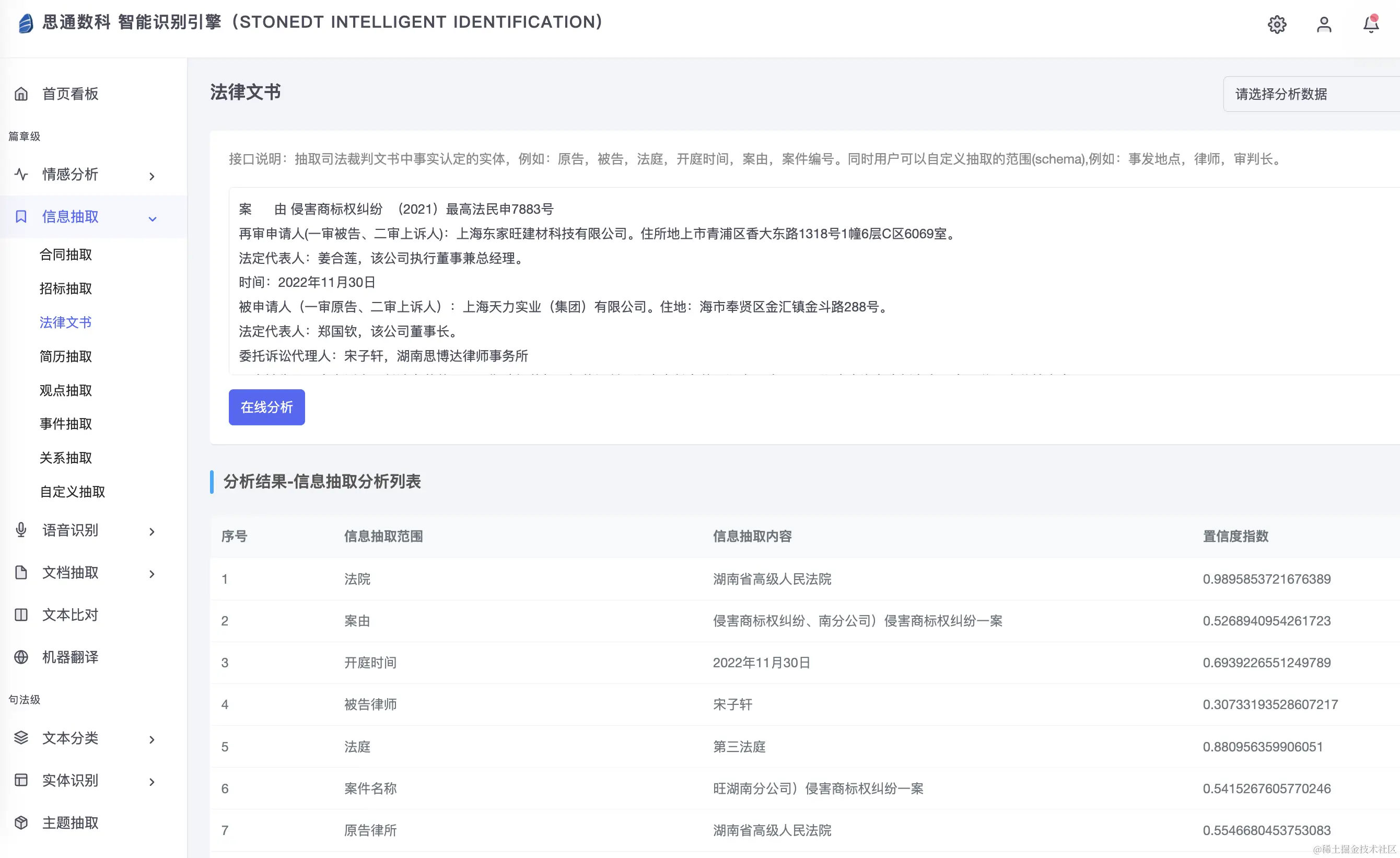Click the home dashboard house icon
The image size is (1400, 858).
click(21, 94)
